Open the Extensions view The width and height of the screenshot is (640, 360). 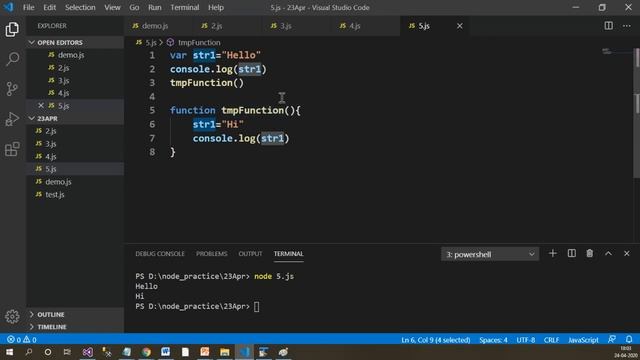click(x=12, y=149)
